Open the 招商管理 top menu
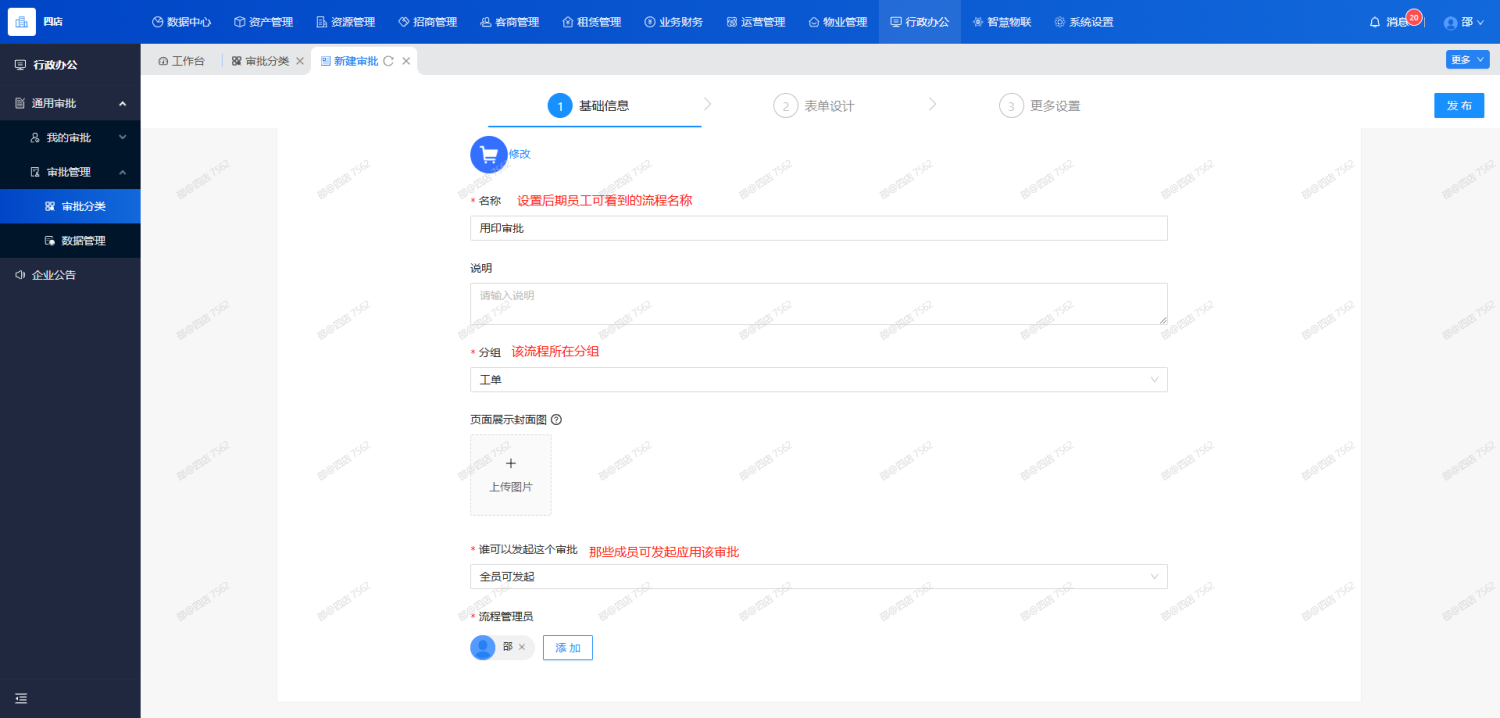Viewport: 1500px width, 718px height. click(428, 22)
